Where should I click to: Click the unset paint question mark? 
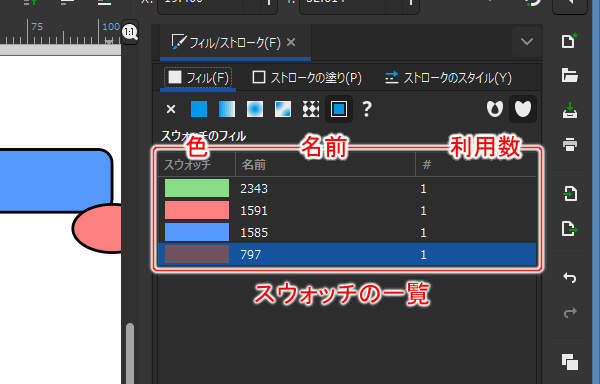coord(367,109)
